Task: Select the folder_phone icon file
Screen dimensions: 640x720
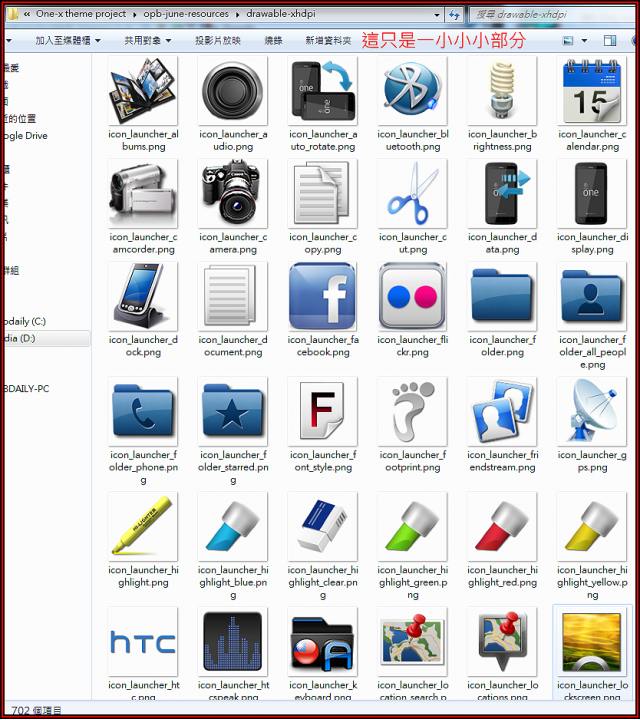Action: [143, 411]
